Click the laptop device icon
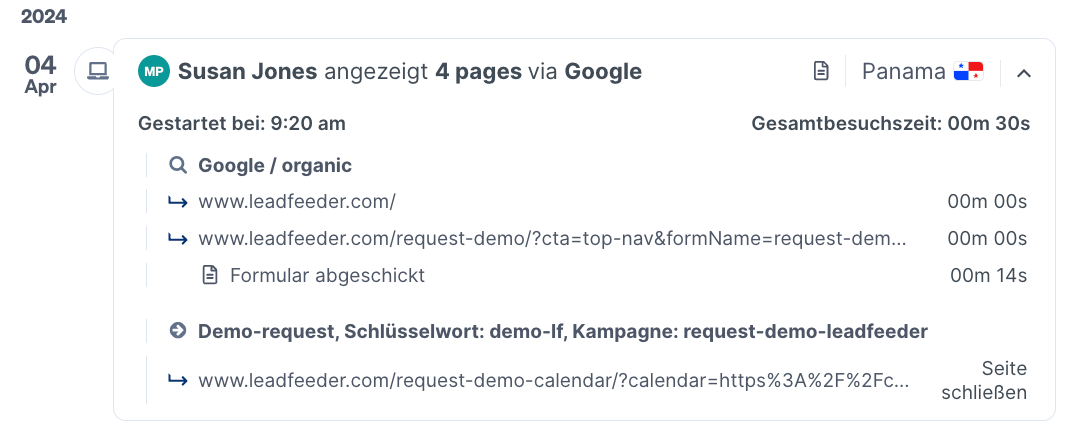This screenshot has height=436, width=1070. 100,70
